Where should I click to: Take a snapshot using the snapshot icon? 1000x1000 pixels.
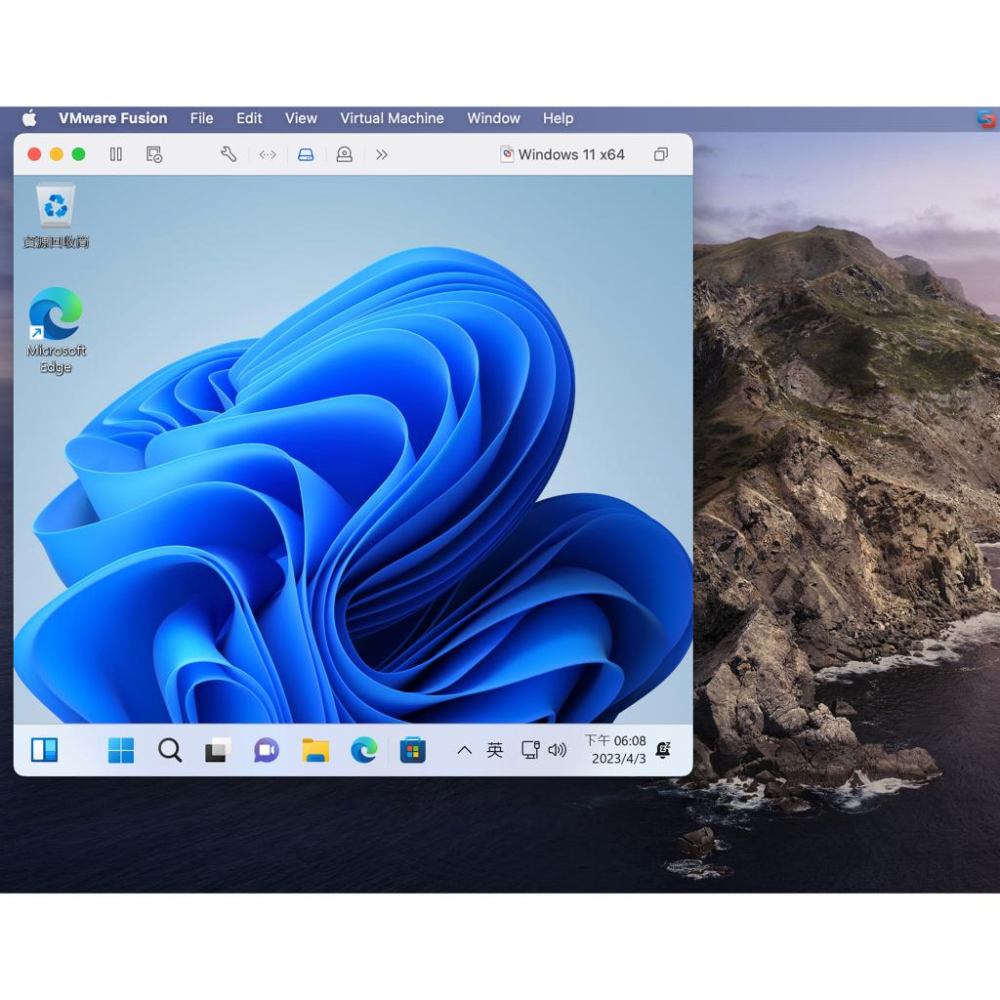[x=152, y=154]
